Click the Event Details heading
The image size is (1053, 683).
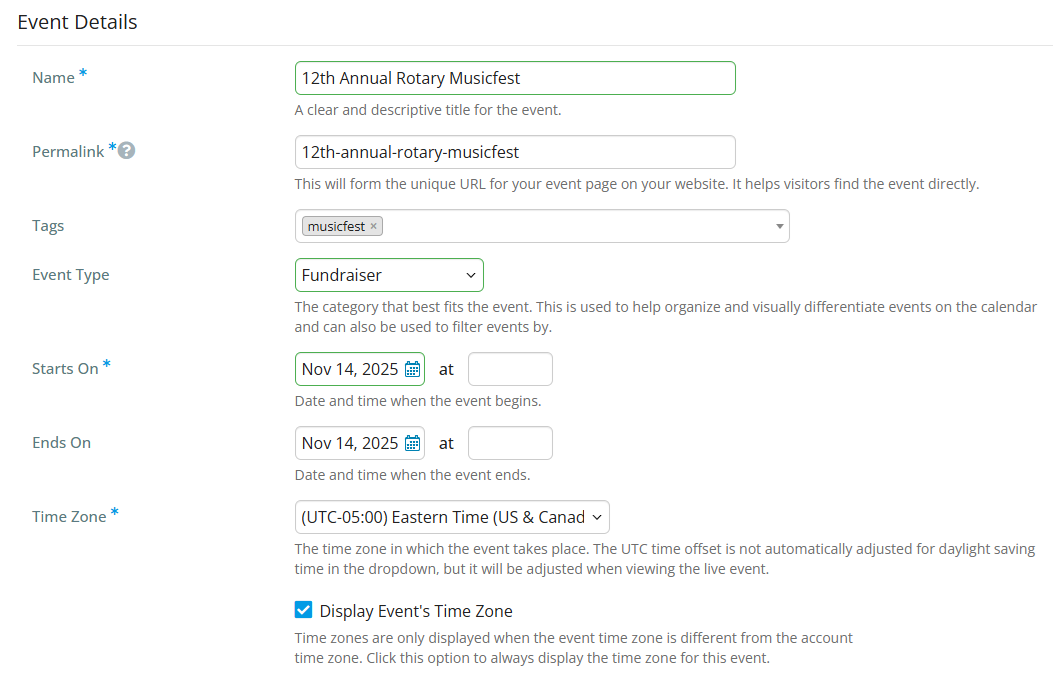tap(77, 21)
